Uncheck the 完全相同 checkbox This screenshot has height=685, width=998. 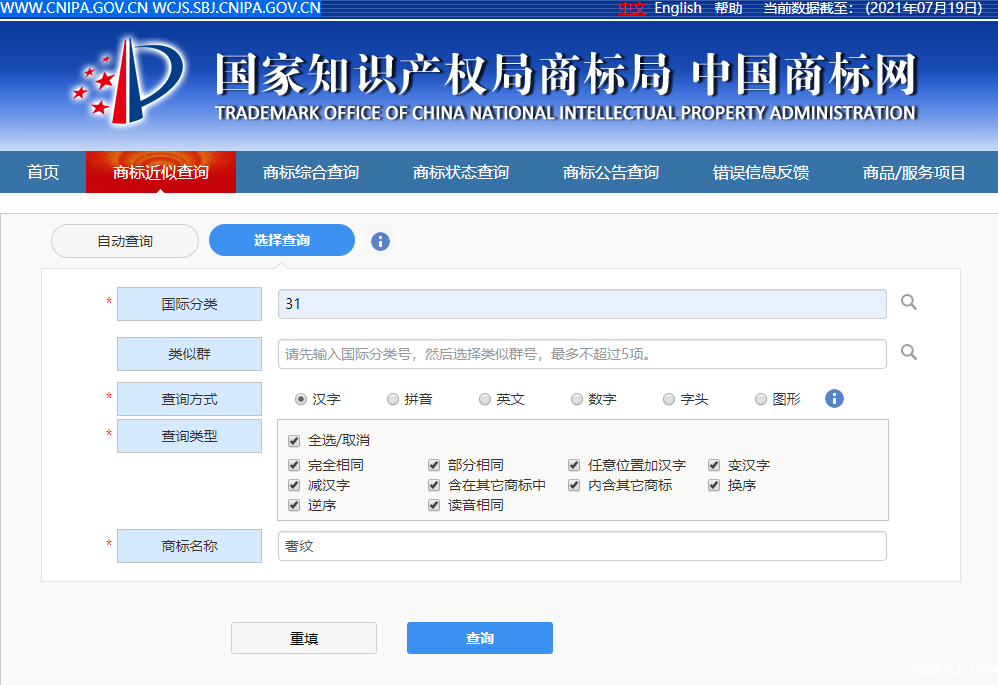click(x=294, y=465)
